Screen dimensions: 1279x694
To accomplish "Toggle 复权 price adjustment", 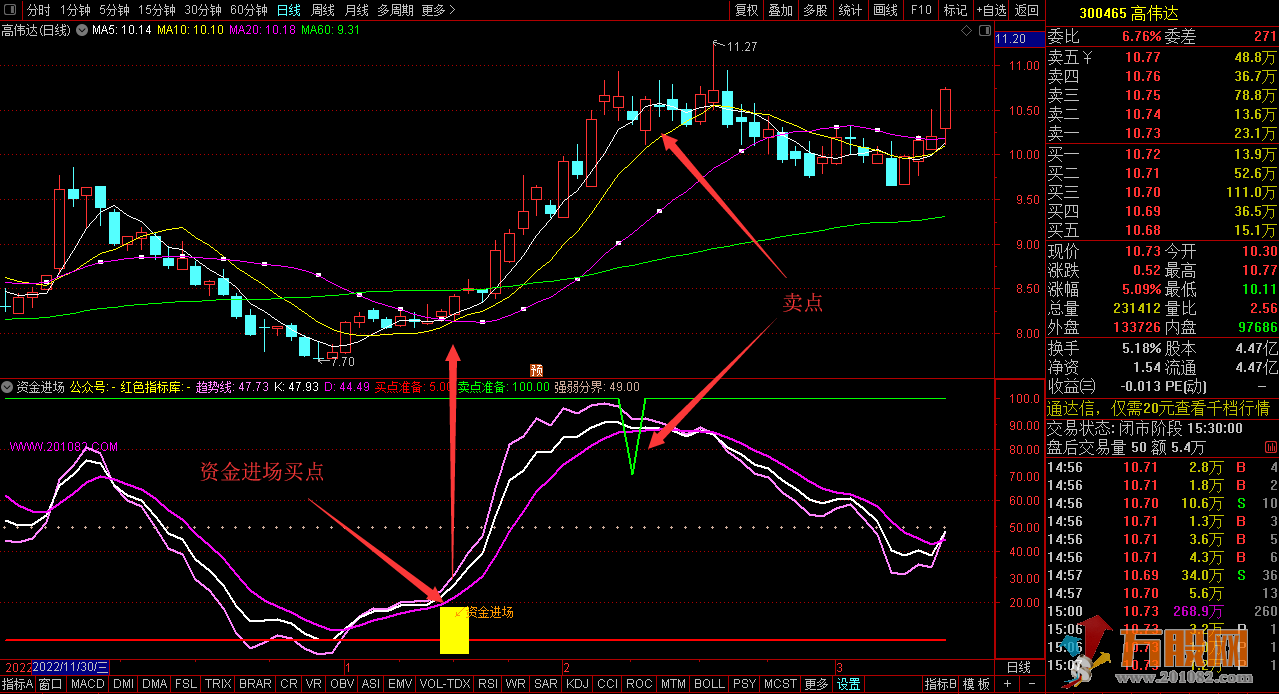I will click(x=746, y=10).
